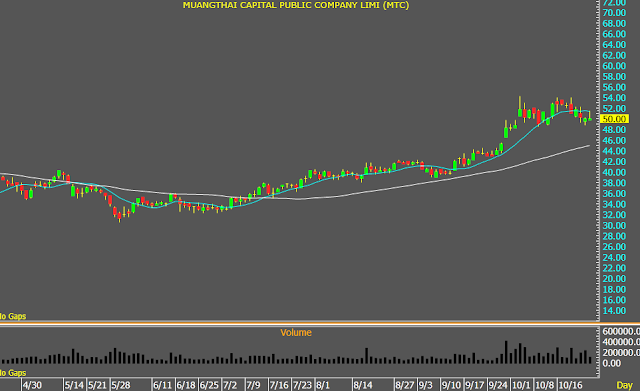Click the 10/8 date label
This screenshot has height=391, width=640.
pyautogui.click(x=545, y=385)
